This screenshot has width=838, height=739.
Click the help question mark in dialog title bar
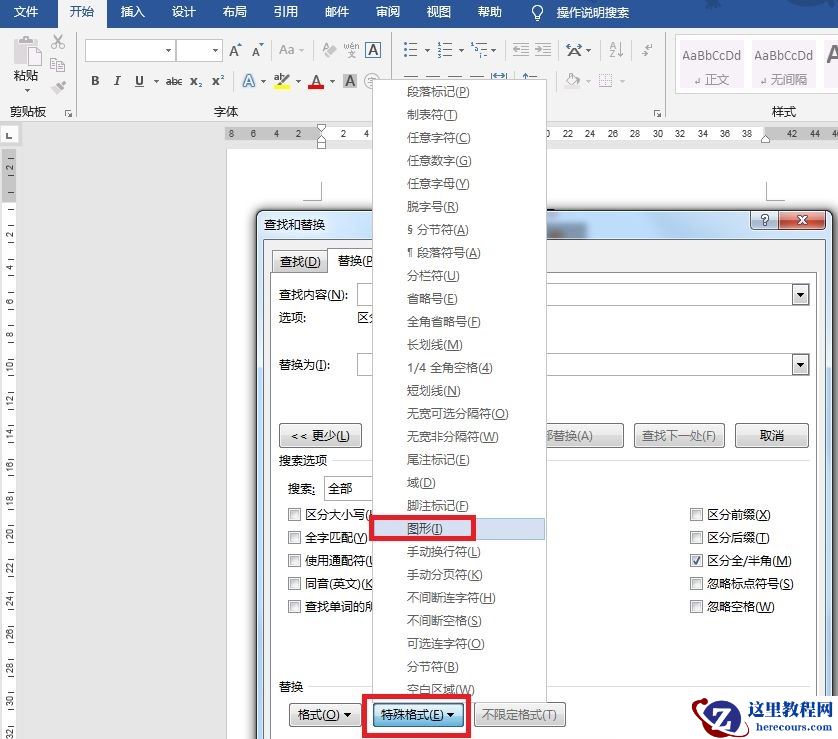pyautogui.click(x=765, y=220)
